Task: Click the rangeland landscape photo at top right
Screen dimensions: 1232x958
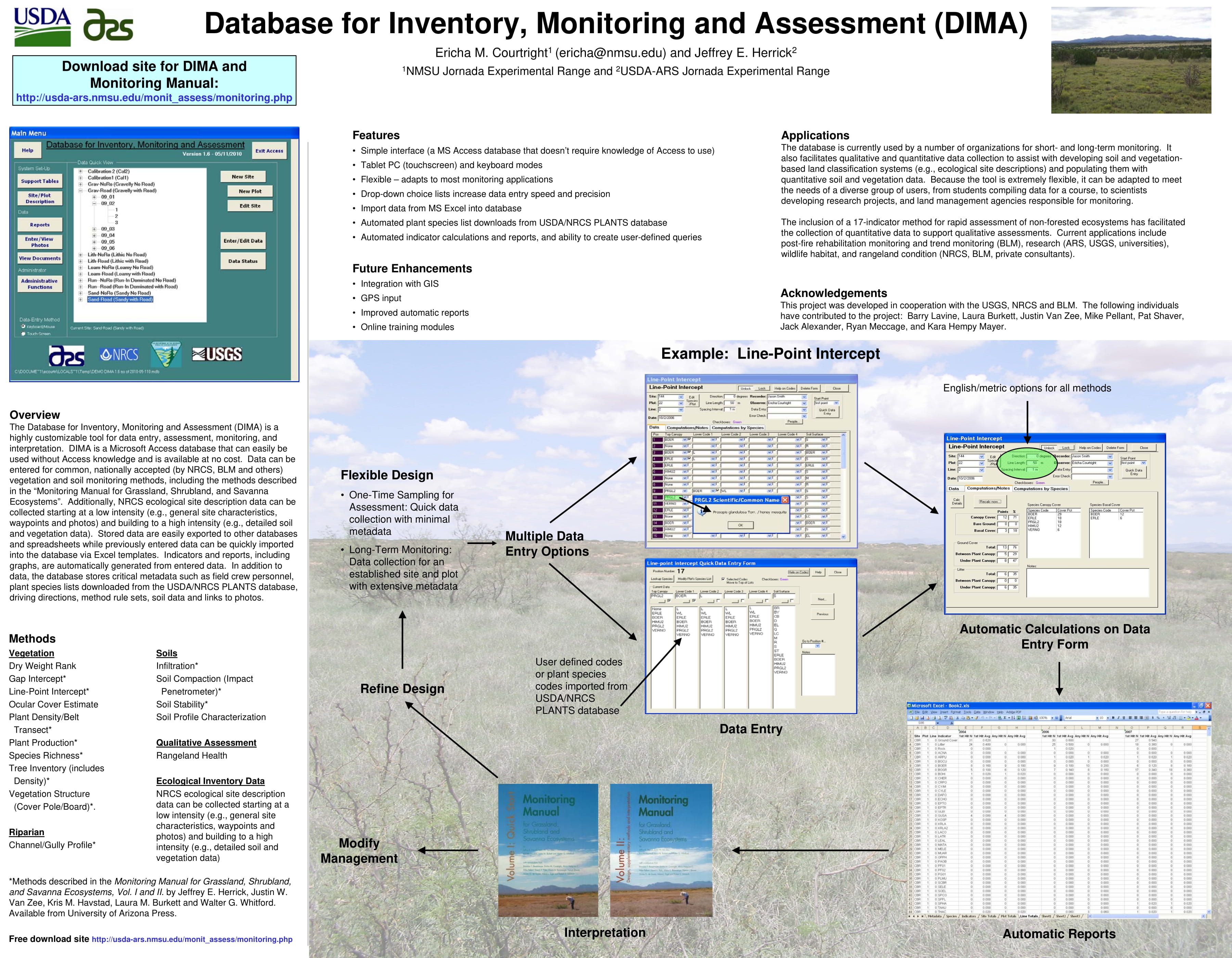Action: pos(1131,60)
